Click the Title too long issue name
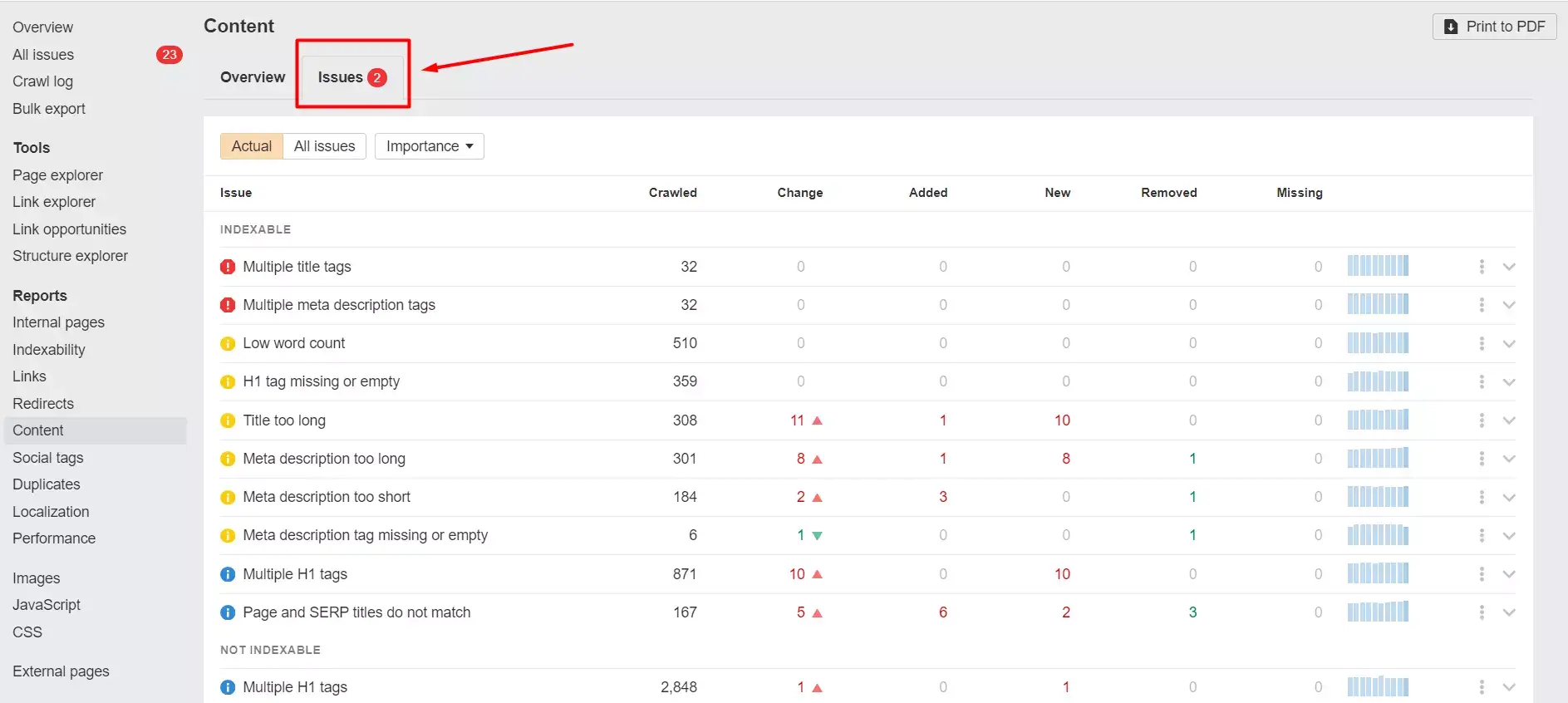This screenshot has height=703, width=1568. click(x=284, y=420)
